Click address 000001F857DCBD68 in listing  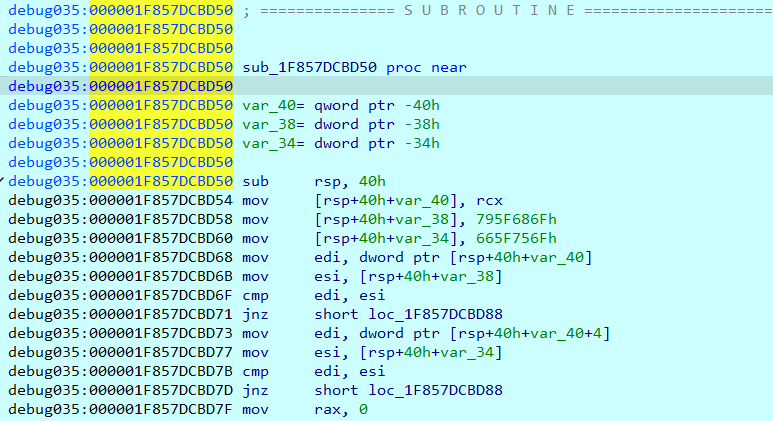tap(161, 257)
